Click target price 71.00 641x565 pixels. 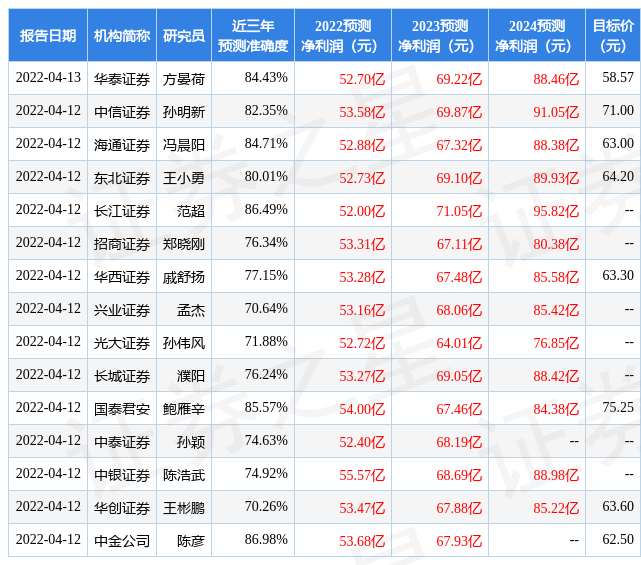tap(618, 110)
